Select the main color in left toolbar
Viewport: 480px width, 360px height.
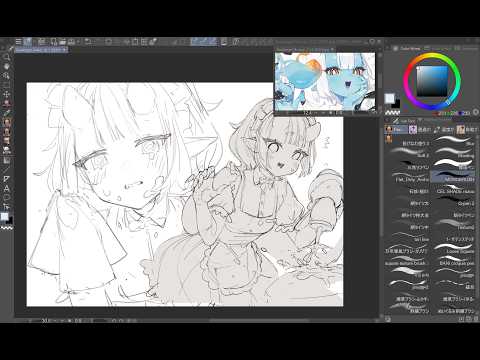pyautogui.click(x=4, y=217)
